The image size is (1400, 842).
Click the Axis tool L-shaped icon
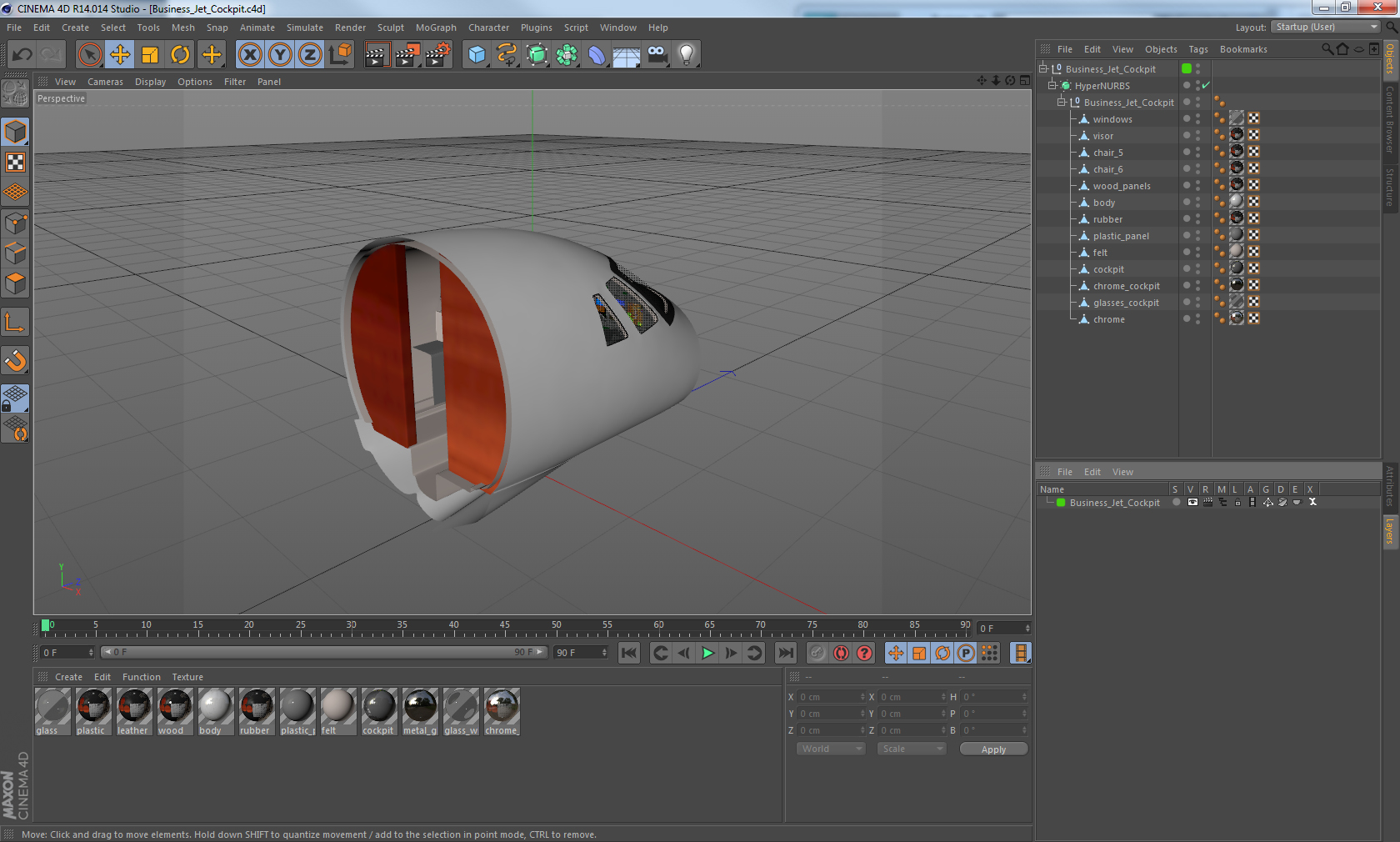pos(16,323)
